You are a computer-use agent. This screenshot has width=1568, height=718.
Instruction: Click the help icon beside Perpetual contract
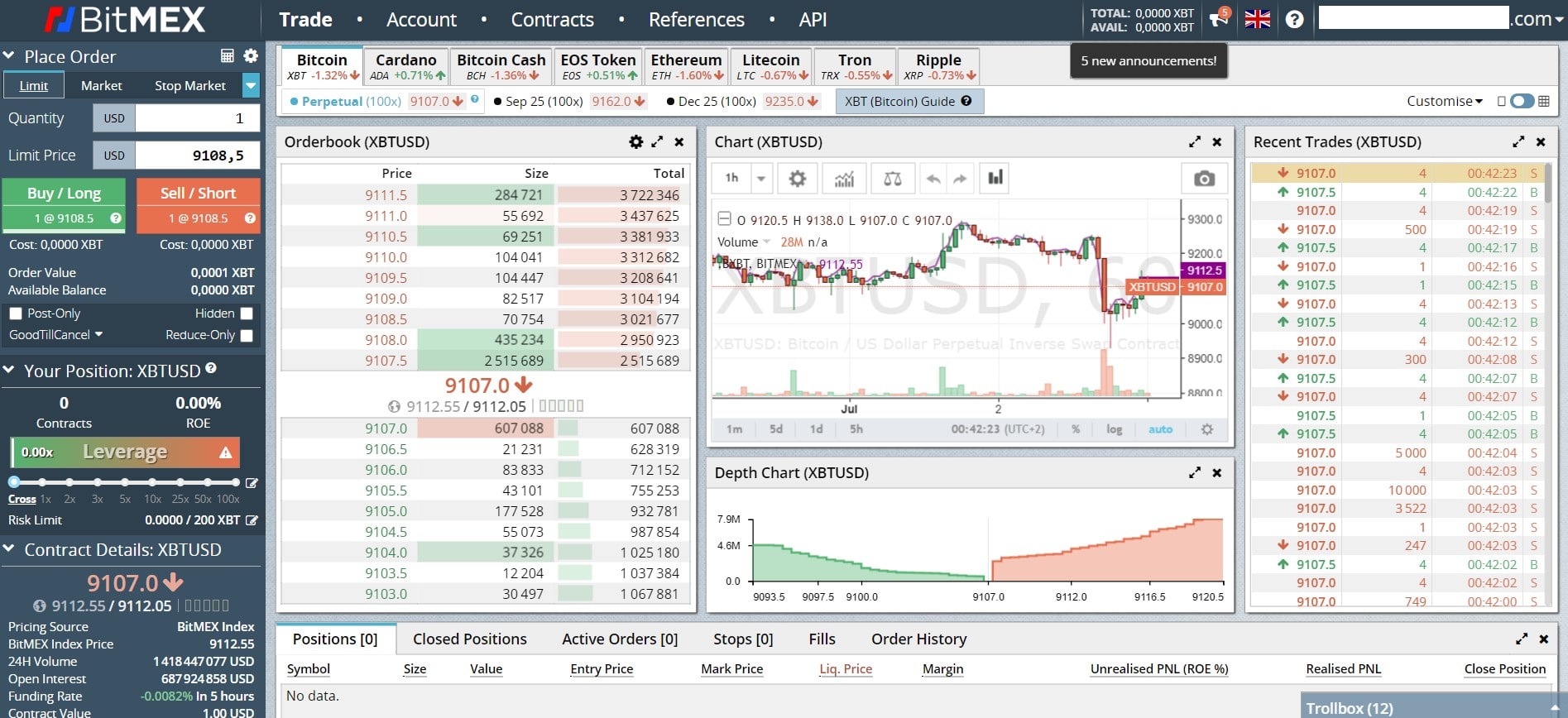(475, 99)
